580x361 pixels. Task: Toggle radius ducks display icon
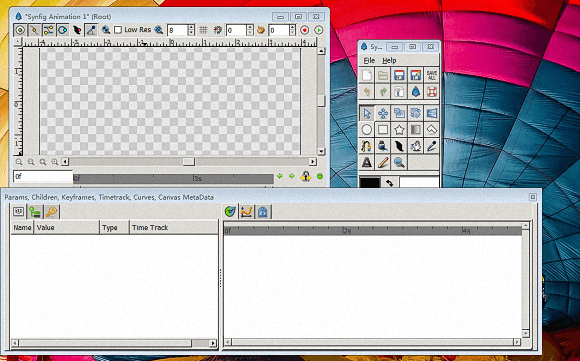[x=63, y=30]
